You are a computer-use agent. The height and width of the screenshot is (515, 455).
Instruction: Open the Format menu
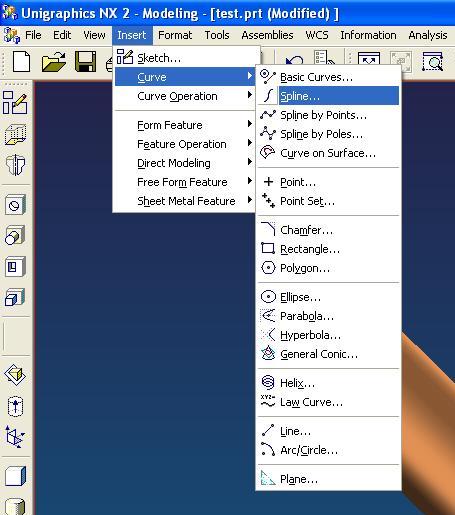175,35
